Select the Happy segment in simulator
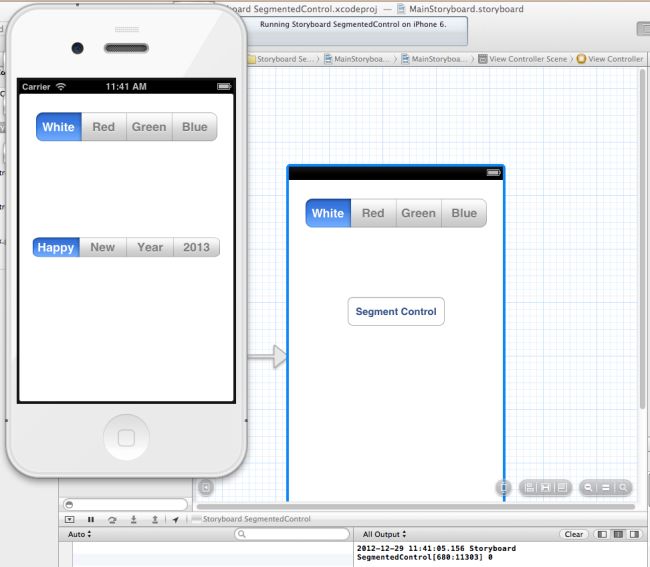 56,247
